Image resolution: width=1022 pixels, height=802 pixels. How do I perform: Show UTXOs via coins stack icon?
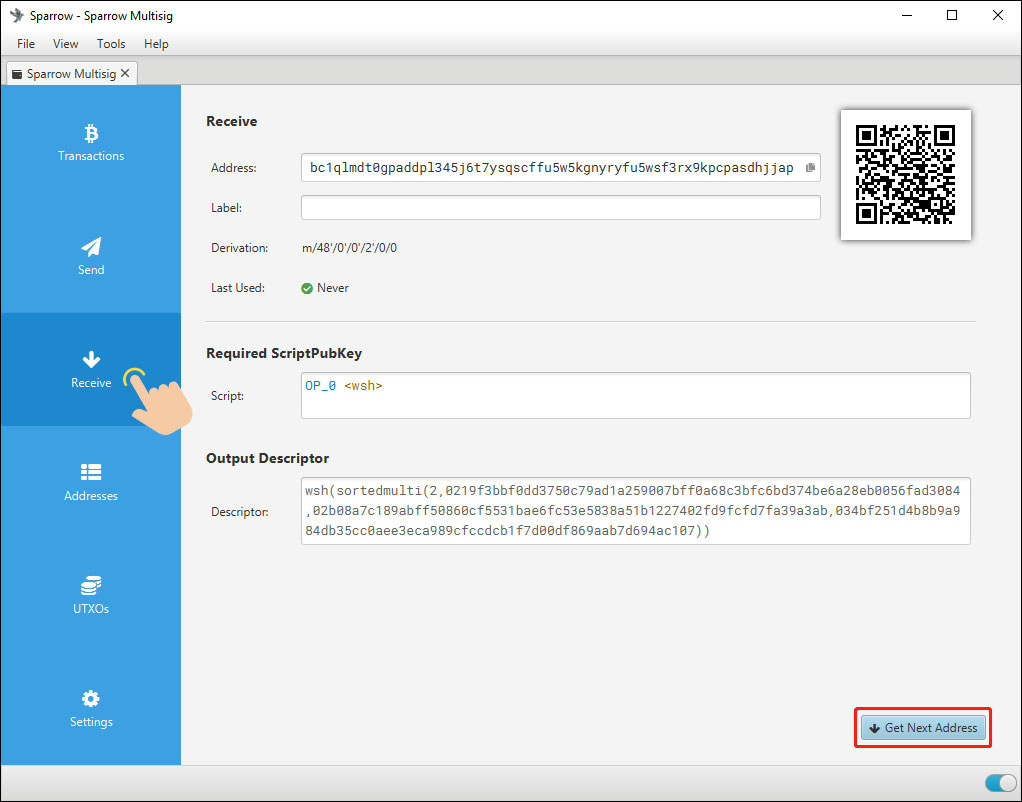(91, 586)
